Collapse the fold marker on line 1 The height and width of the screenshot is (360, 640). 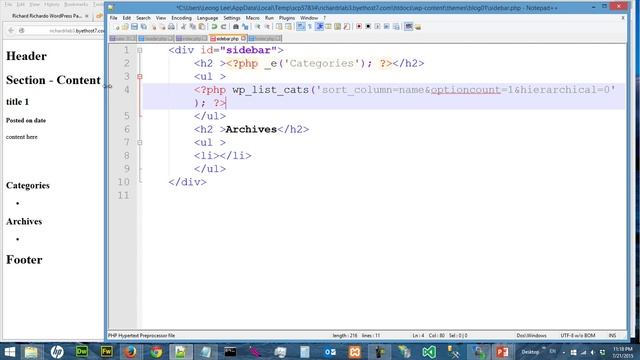point(140,50)
